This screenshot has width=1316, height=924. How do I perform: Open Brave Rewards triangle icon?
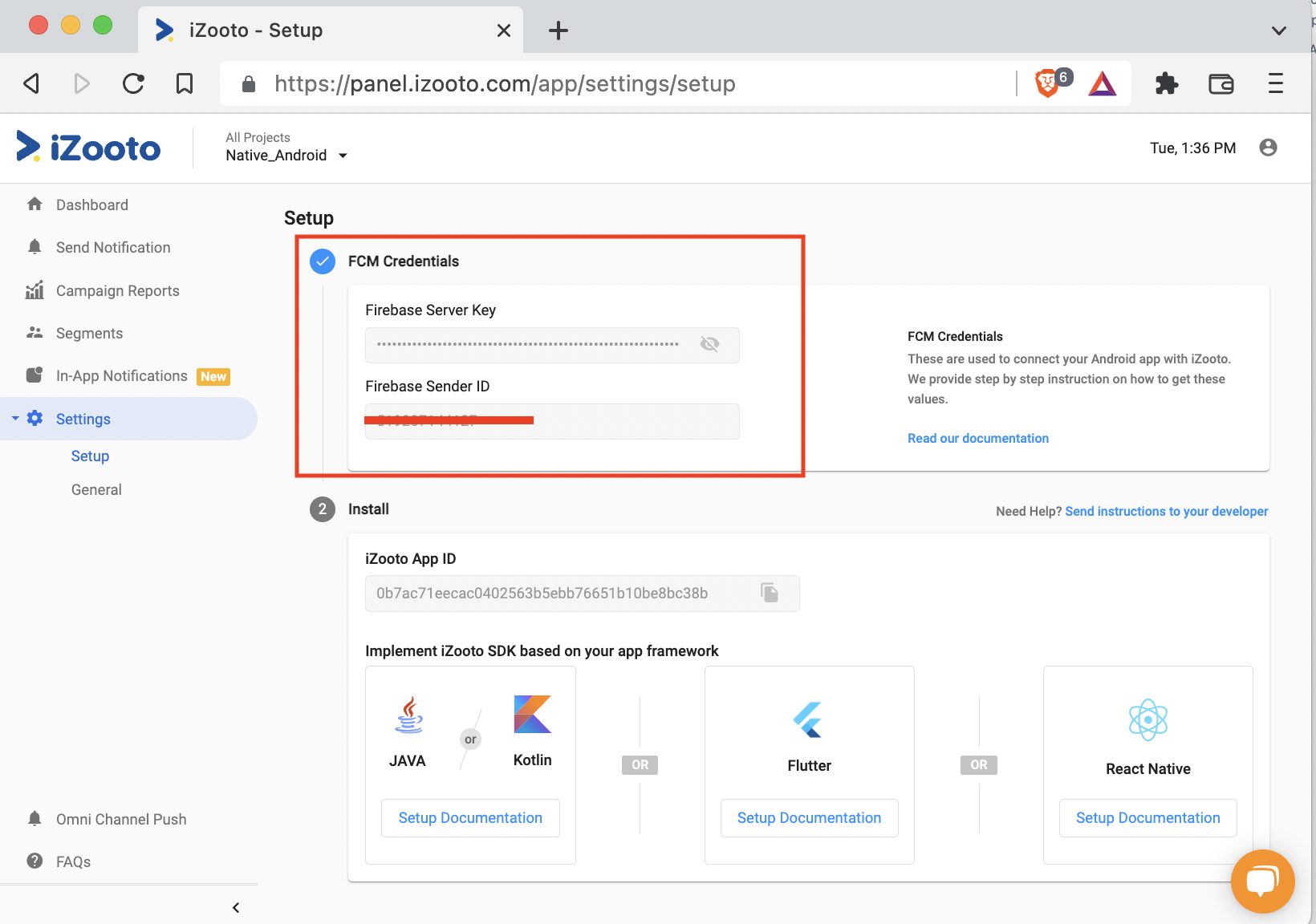[1103, 83]
